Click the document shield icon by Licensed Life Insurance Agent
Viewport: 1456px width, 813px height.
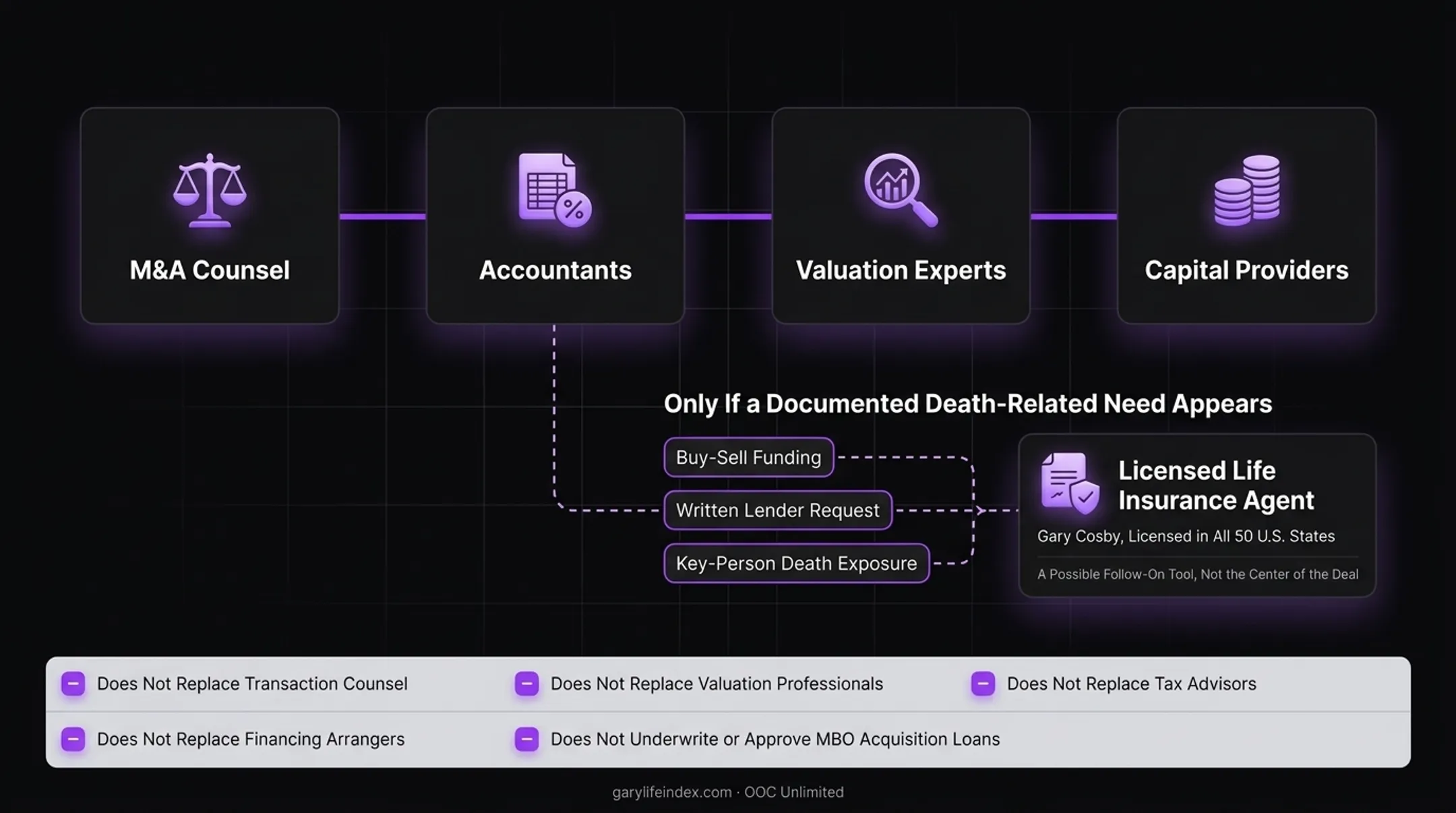[x=1070, y=483]
